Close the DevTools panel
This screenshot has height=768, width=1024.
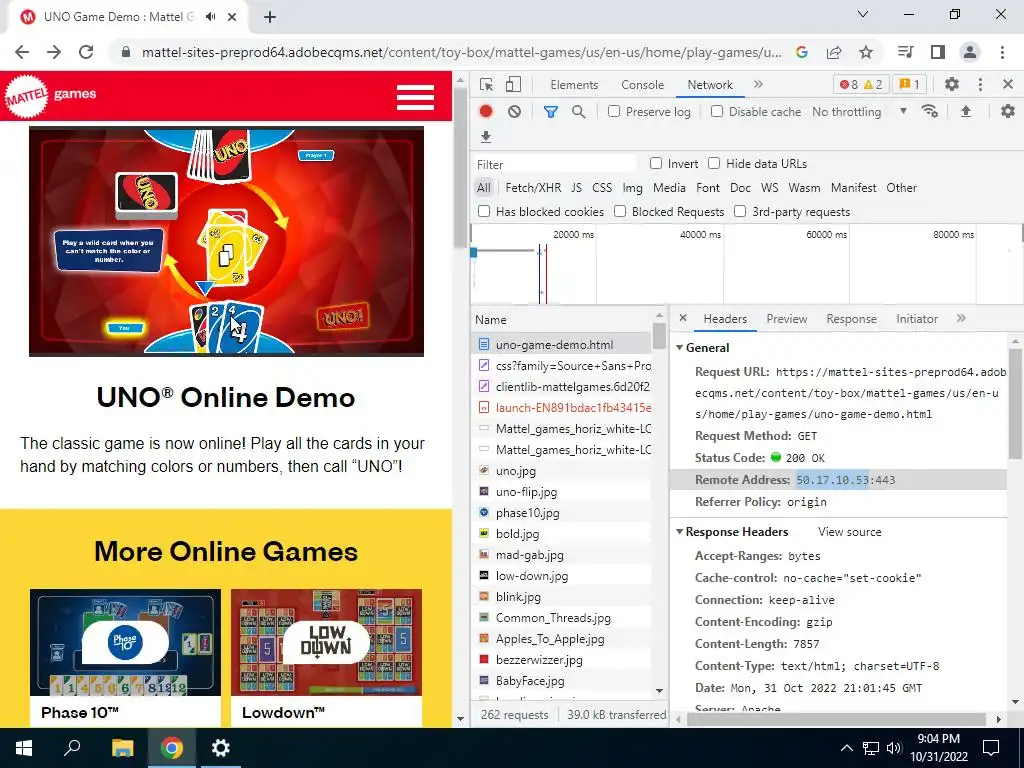point(1008,84)
